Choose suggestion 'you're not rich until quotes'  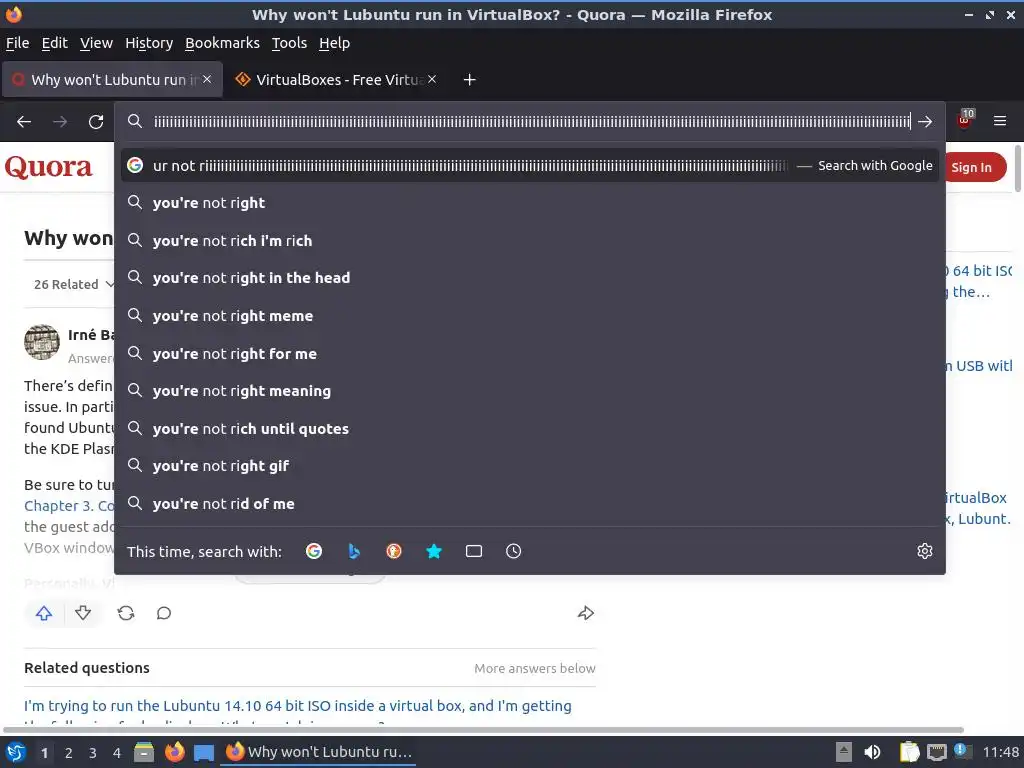point(530,429)
